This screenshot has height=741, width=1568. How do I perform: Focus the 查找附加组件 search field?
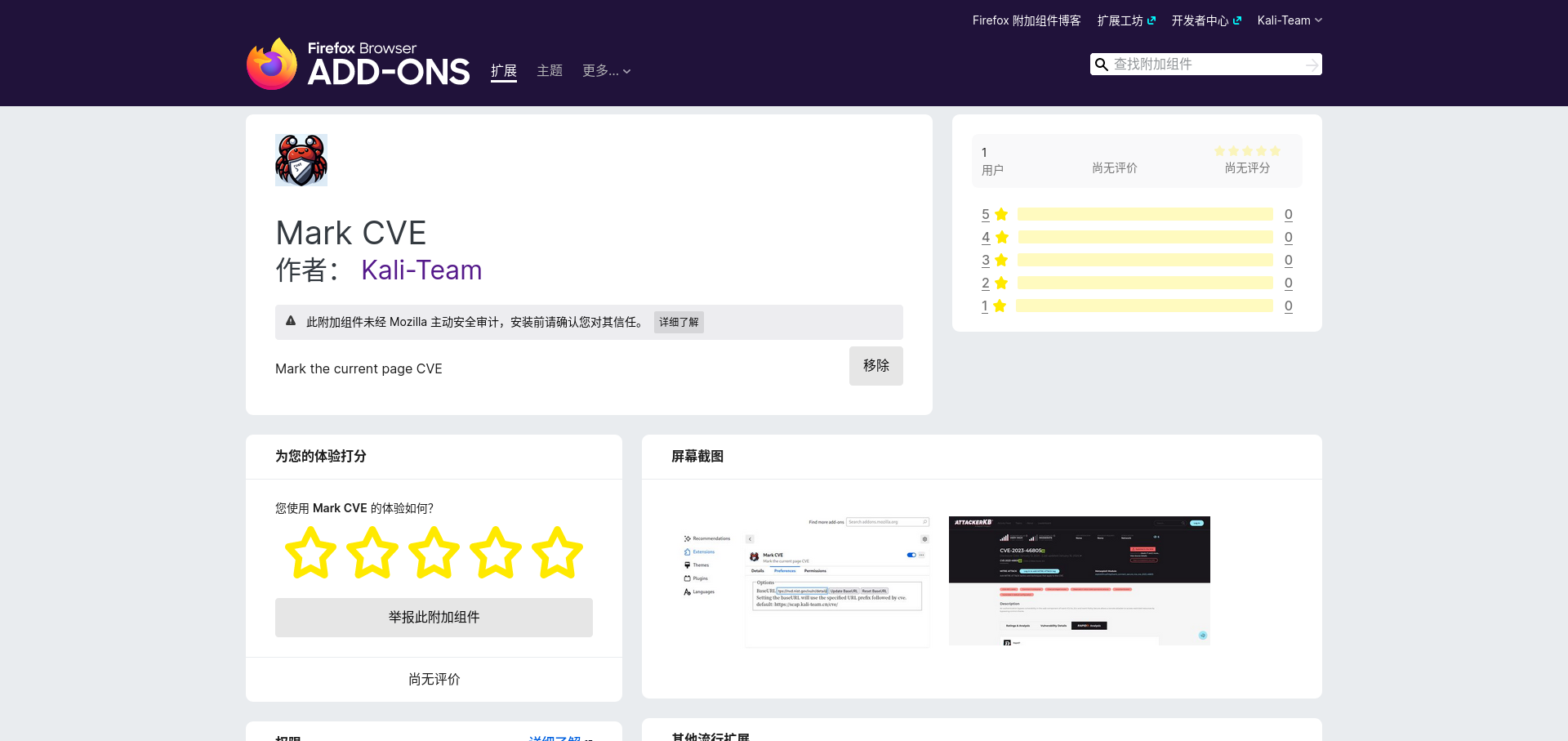click(x=1205, y=65)
